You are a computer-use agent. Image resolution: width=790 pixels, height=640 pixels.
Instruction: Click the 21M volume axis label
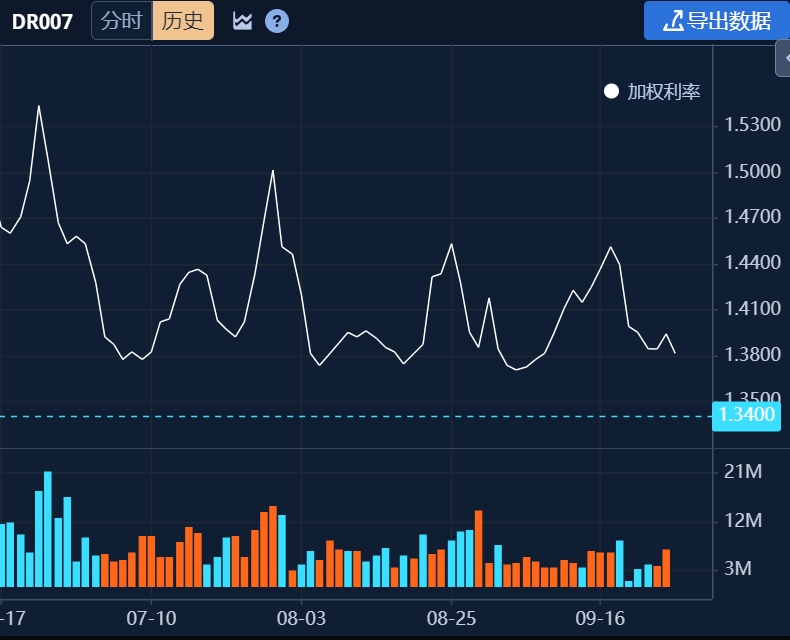click(743, 472)
